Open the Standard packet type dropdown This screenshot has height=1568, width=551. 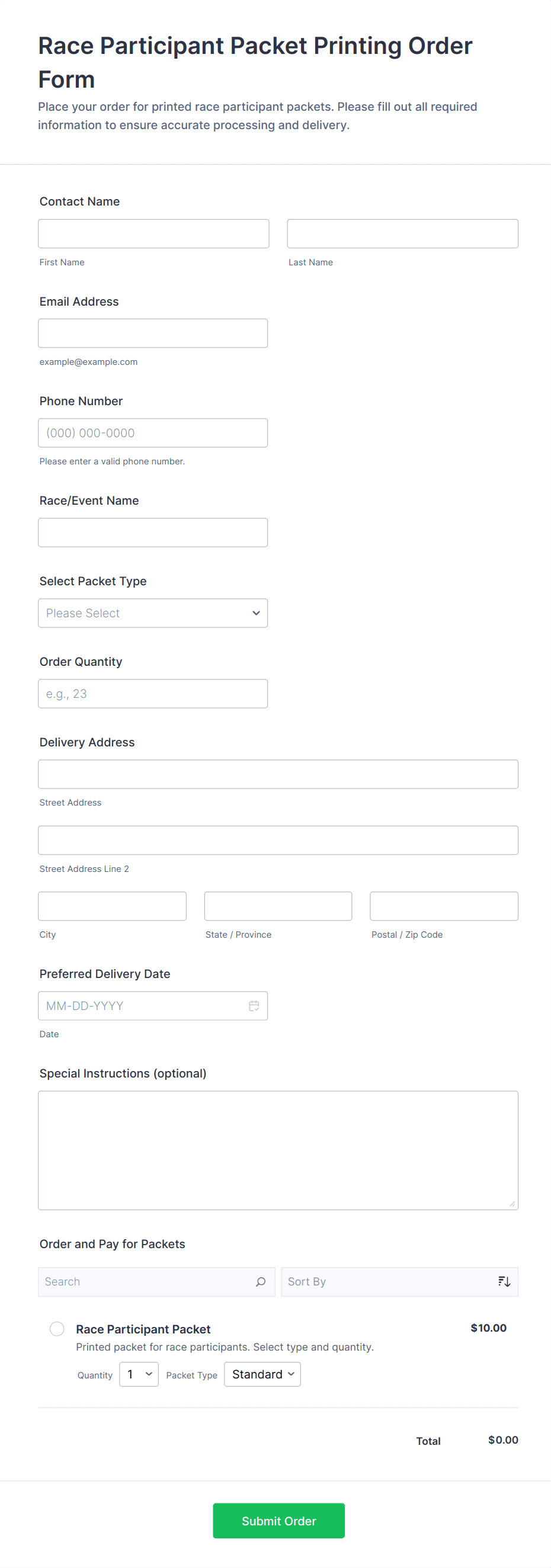[x=262, y=1374]
